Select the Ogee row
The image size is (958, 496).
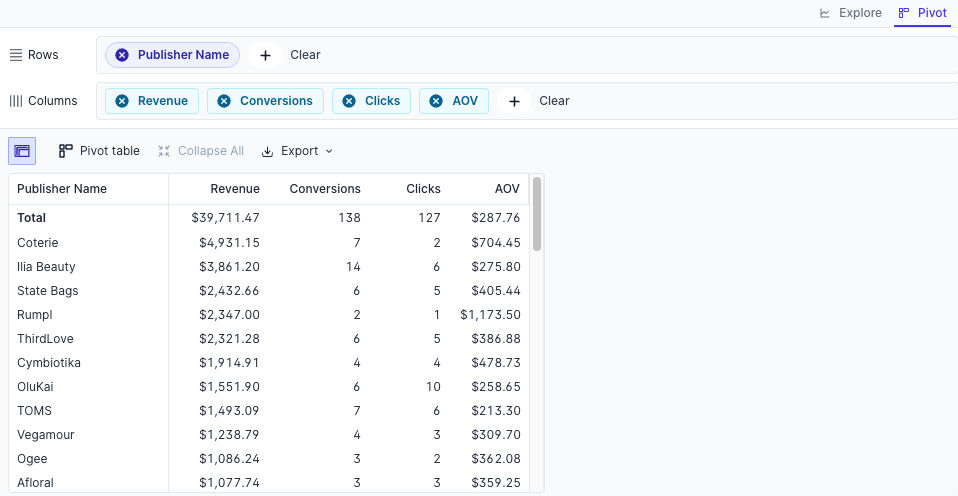pos(269,459)
